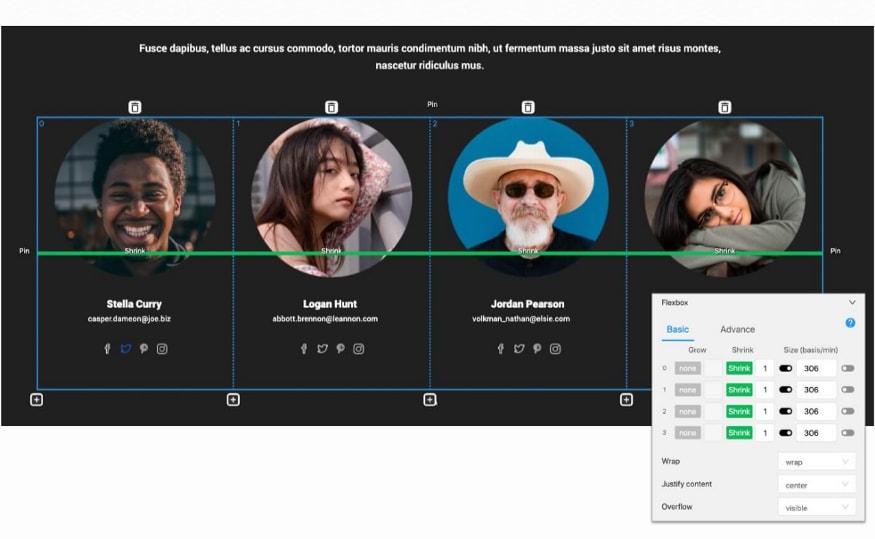Open Logan Hunt's Pinterest icon
The height and width of the screenshot is (539, 875).
(340, 349)
